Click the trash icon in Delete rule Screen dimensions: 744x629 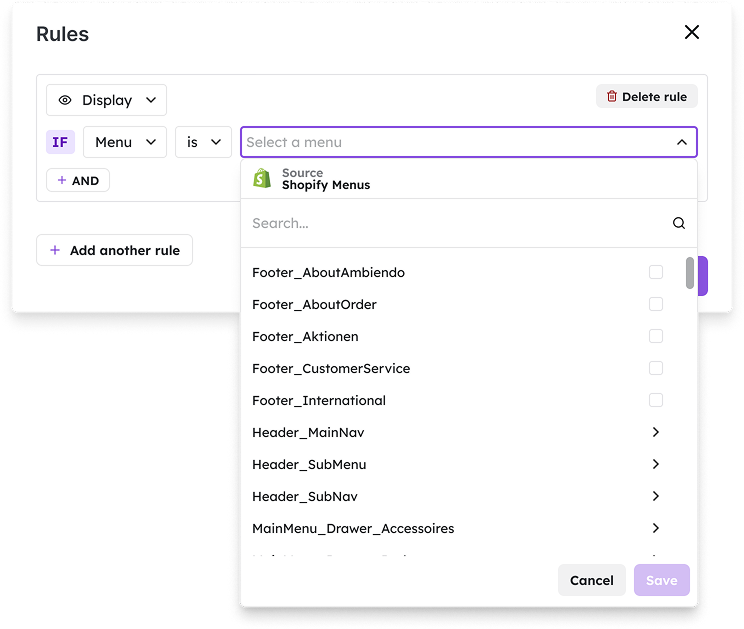click(612, 97)
